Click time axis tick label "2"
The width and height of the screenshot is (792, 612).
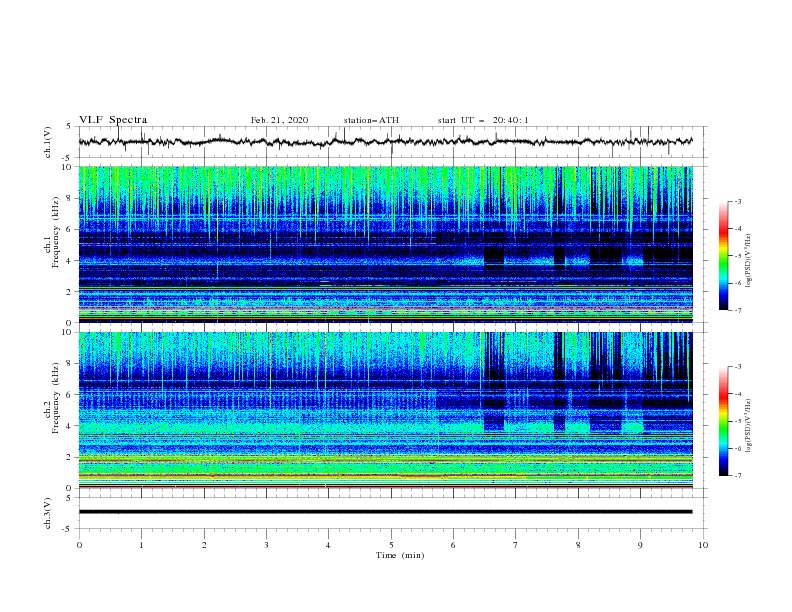pos(204,545)
